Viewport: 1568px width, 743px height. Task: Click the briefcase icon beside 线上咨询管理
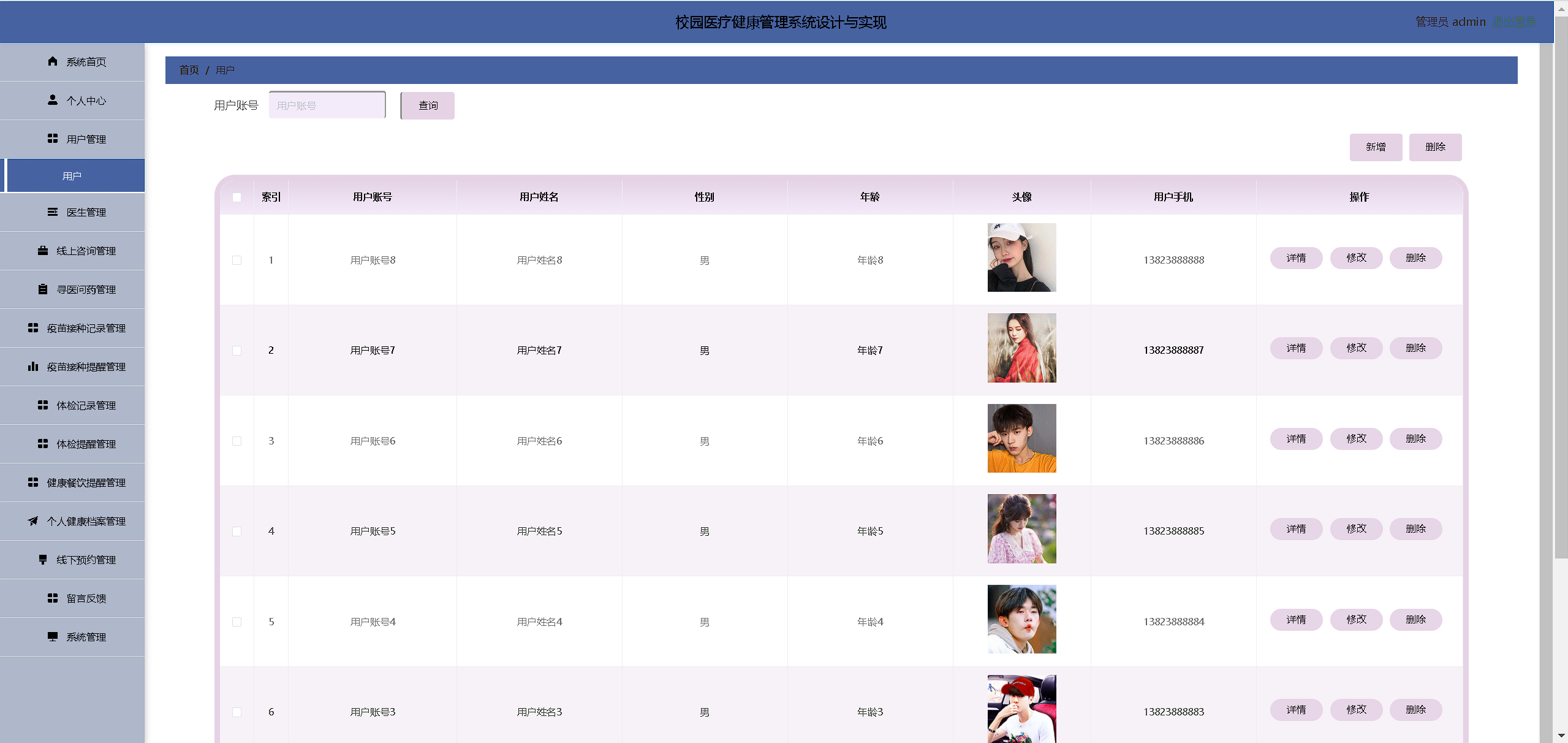click(43, 251)
